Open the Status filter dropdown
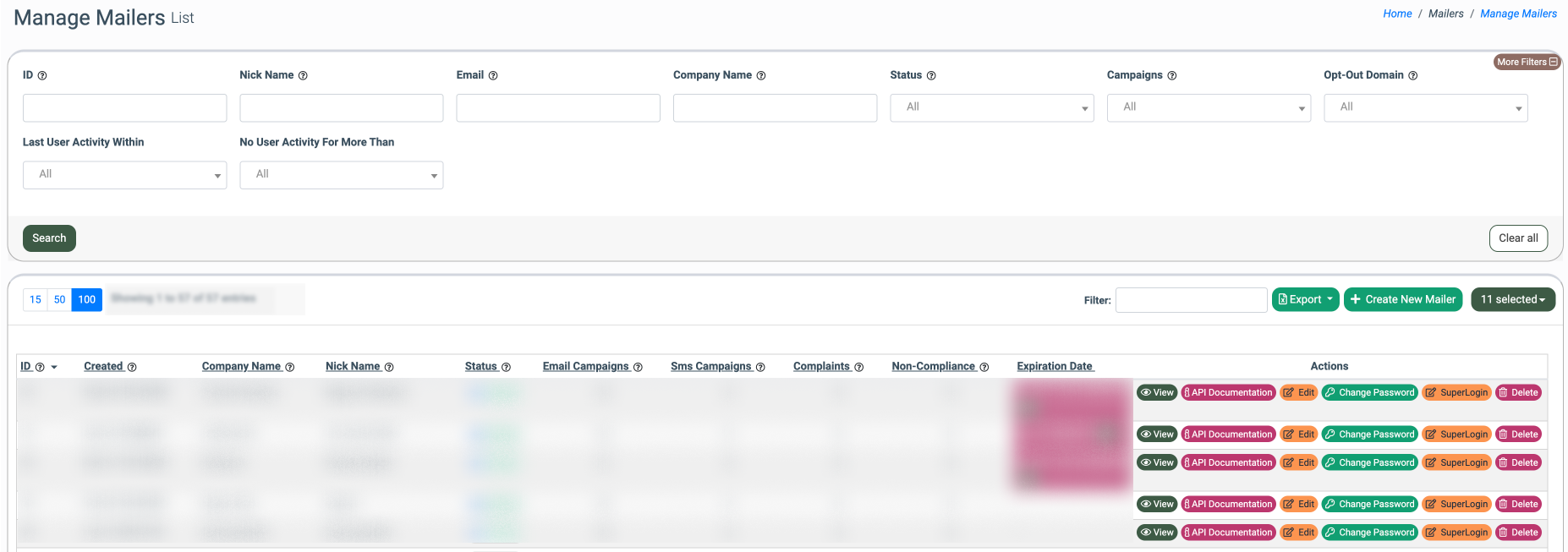The height and width of the screenshot is (552, 1568). click(x=991, y=108)
